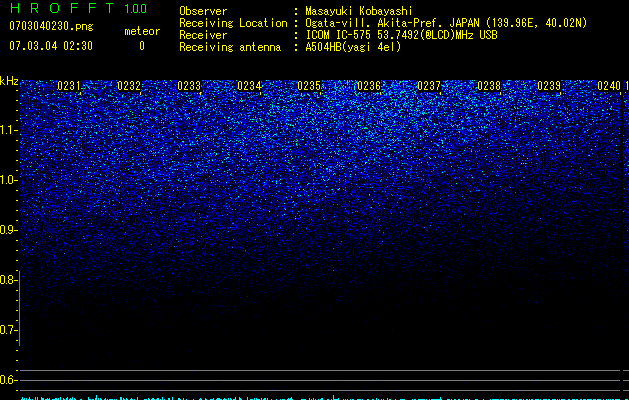Click time marker 0231
This screenshot has width=629, height=400.
coord(69,86)
